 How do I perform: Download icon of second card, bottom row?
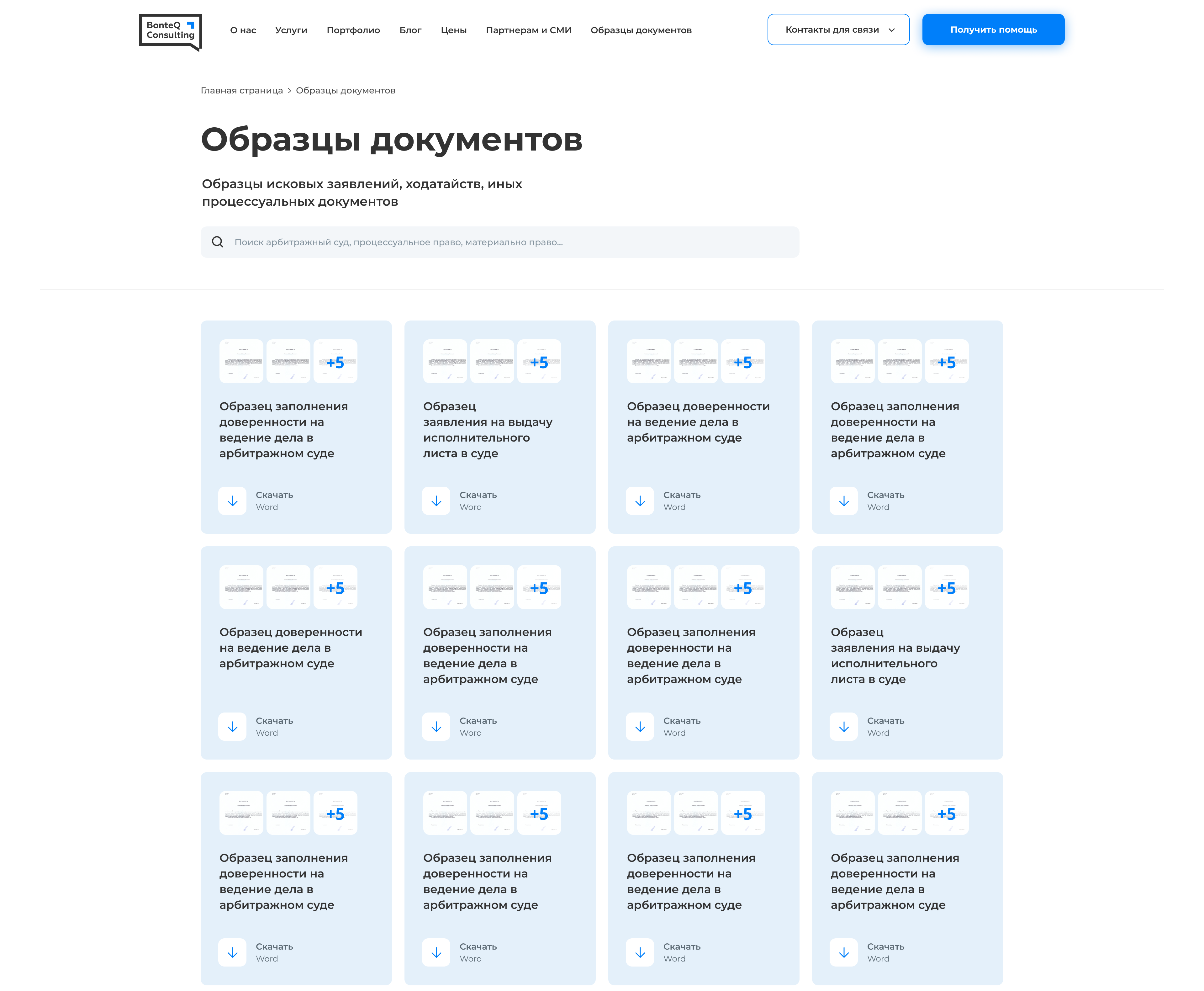coord(436,952)
